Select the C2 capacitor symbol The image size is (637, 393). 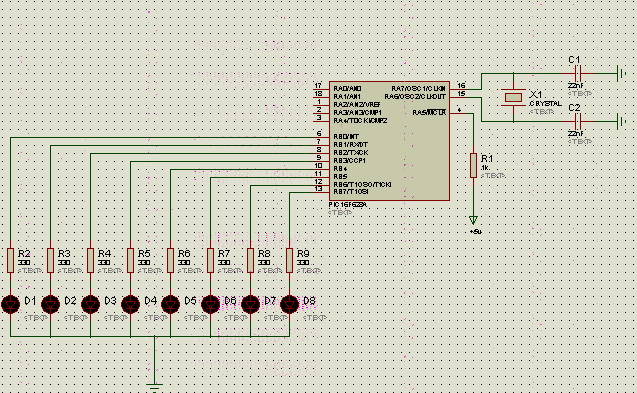point(578,122)
